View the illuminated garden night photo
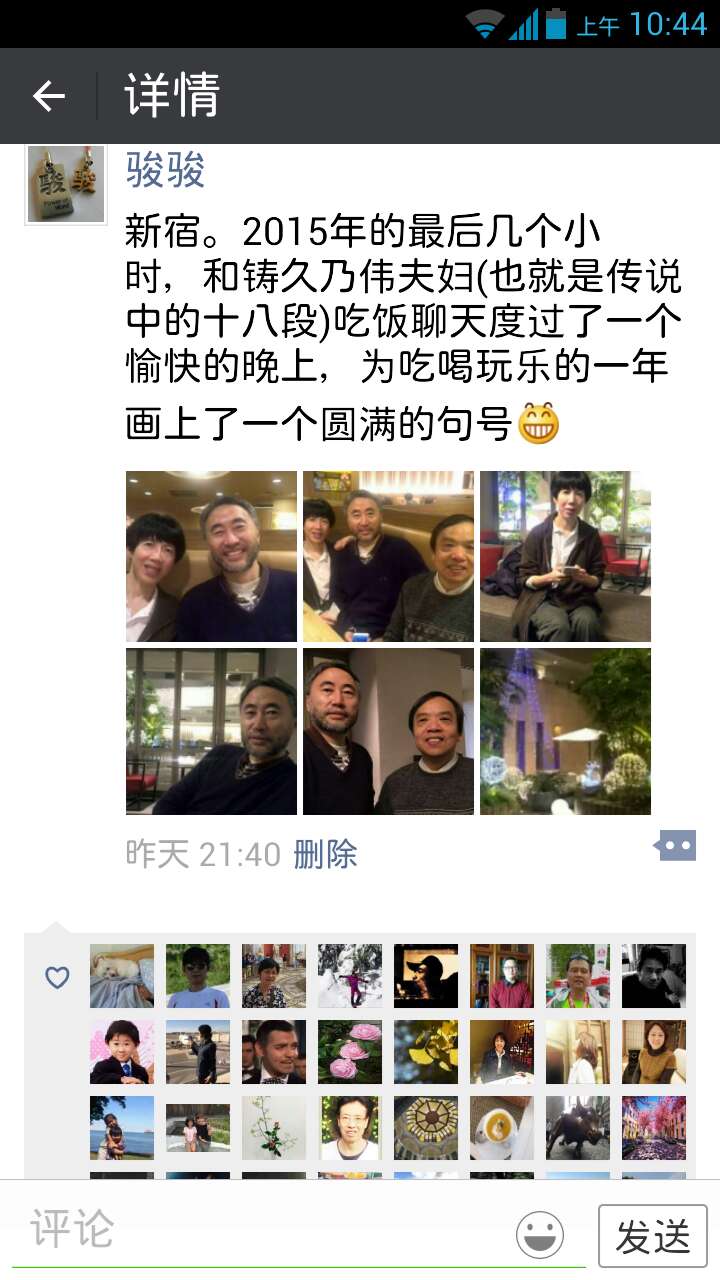The height and width of the screenshot is (1280, 720). pyautogui.click(x=565, y=732)
